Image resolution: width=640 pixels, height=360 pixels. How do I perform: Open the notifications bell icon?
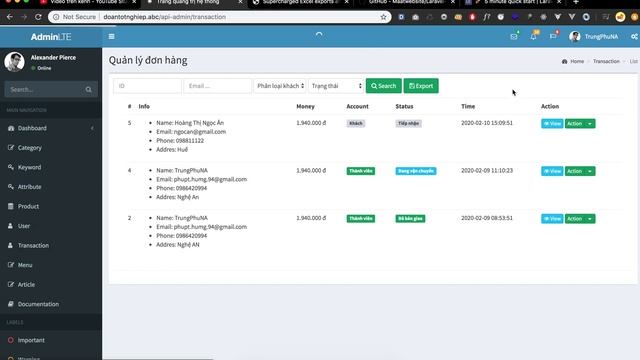(x=533, y=36)
